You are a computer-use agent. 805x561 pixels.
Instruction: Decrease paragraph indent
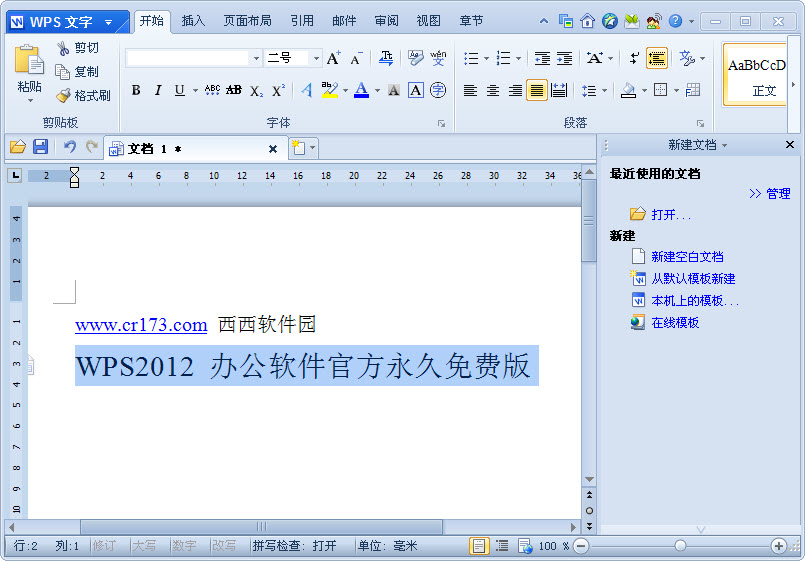pyautogui.click(x=542, y=59)
